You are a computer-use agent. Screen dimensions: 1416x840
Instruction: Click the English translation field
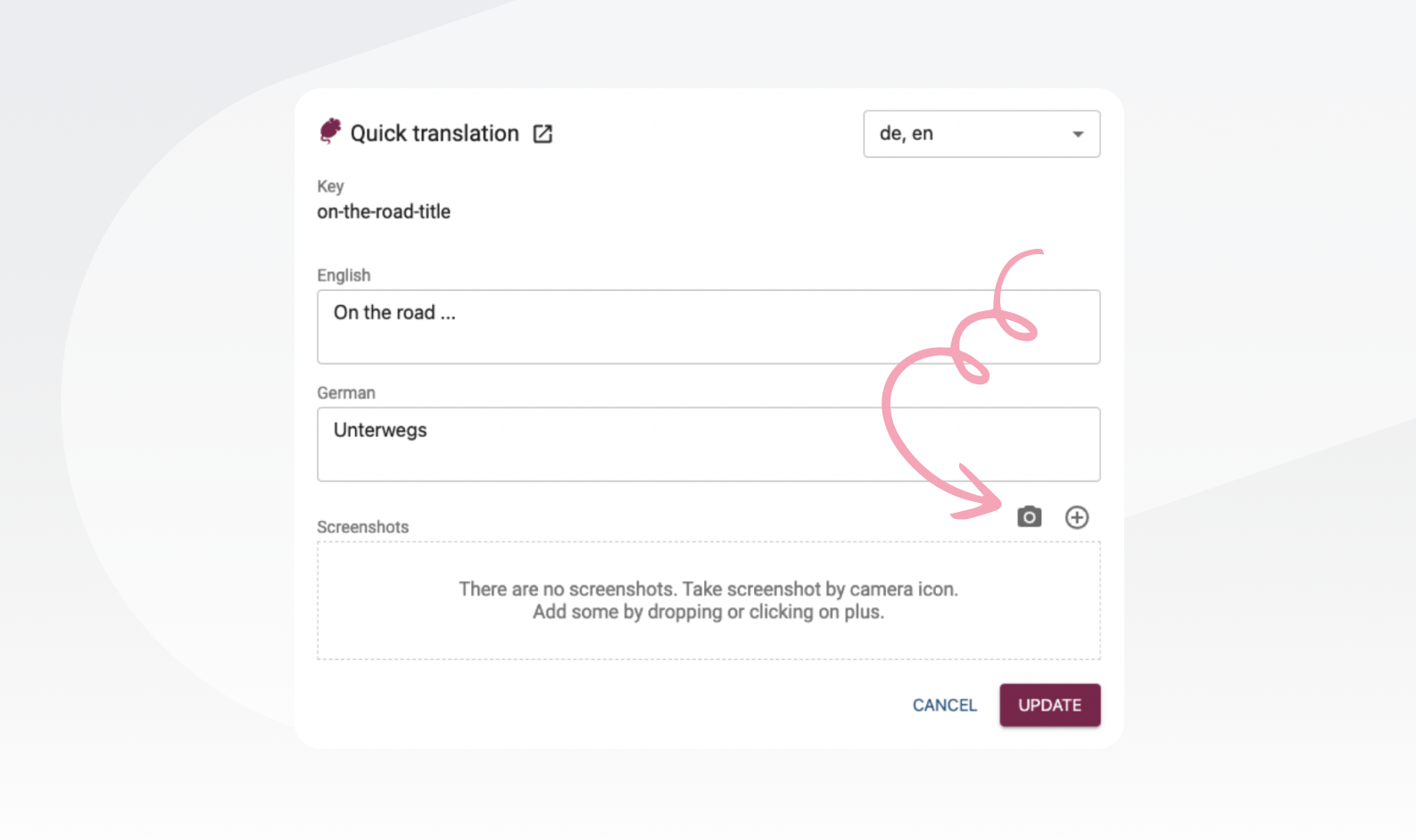tap(708, 326)
